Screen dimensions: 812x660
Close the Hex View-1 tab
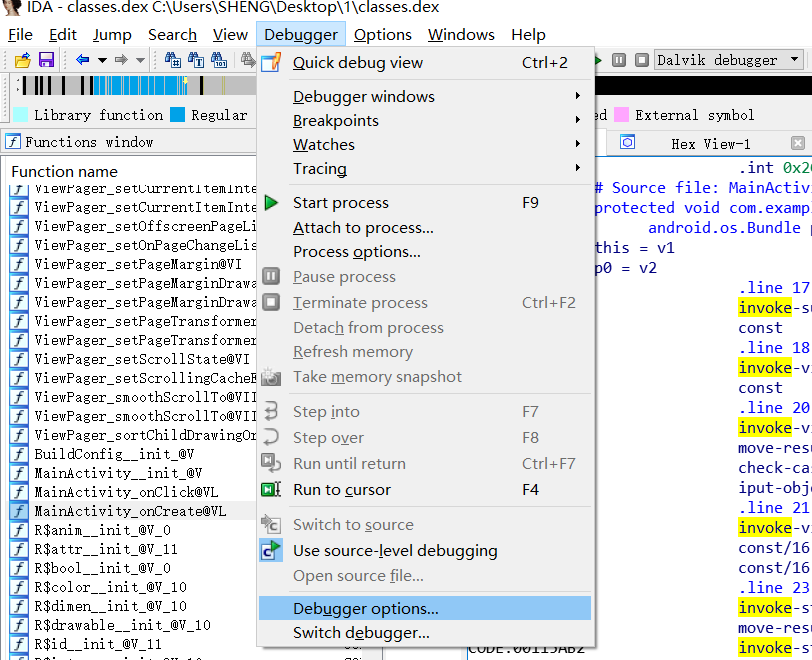[798, 143]
